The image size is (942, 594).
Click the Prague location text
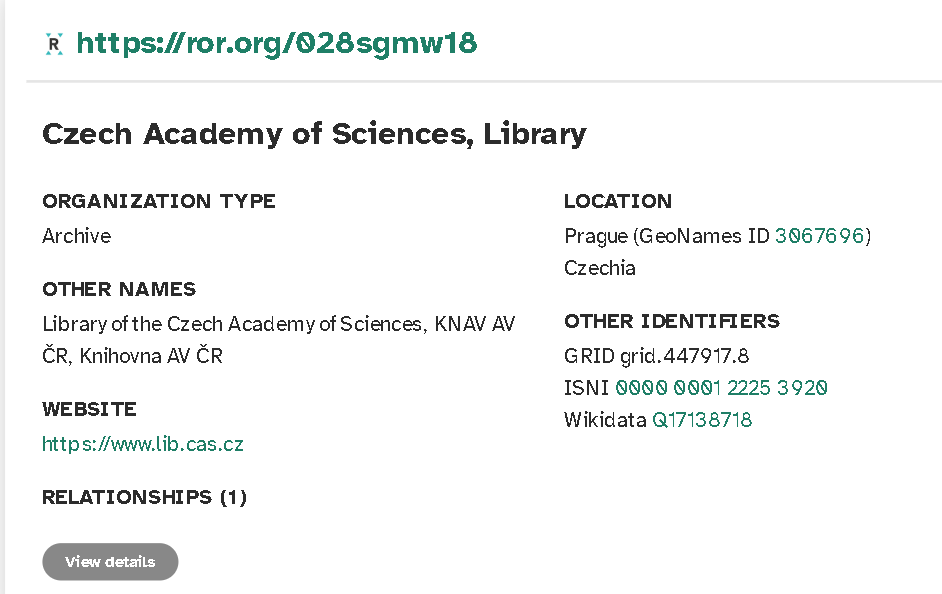click(x=595, y=237)
